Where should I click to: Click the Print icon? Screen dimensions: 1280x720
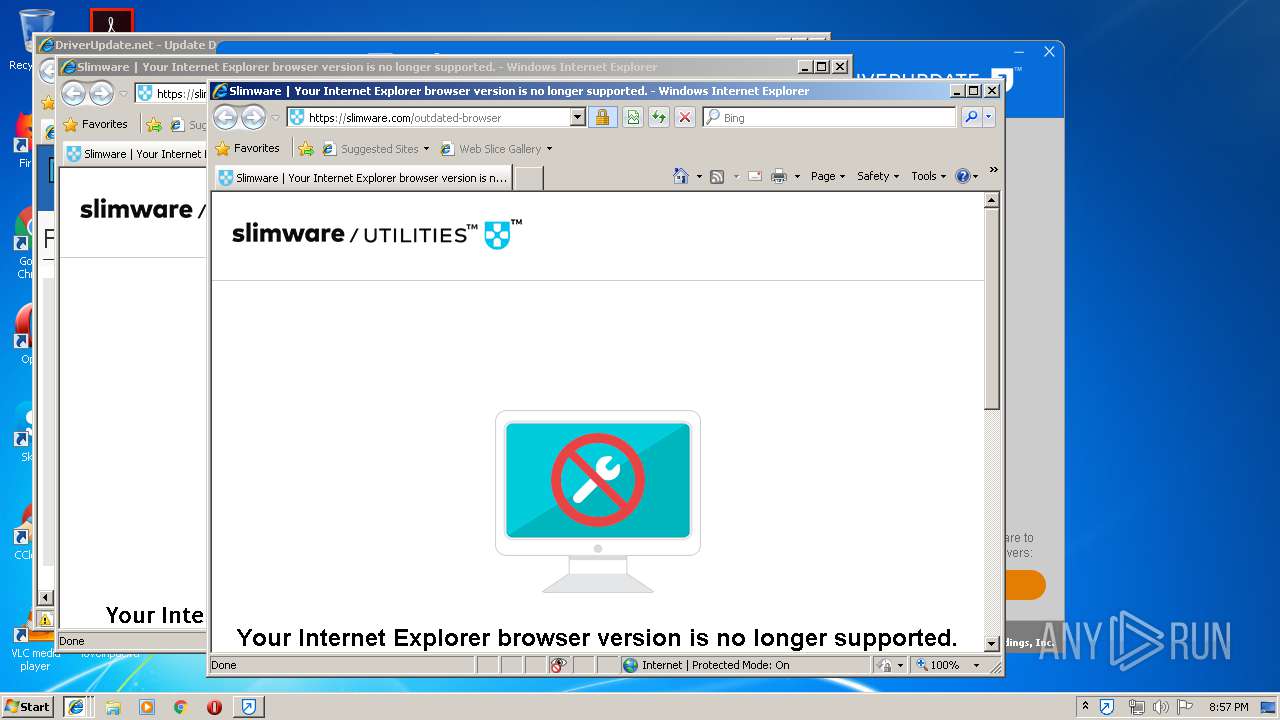pyautogui.click(x=779, y=176)
